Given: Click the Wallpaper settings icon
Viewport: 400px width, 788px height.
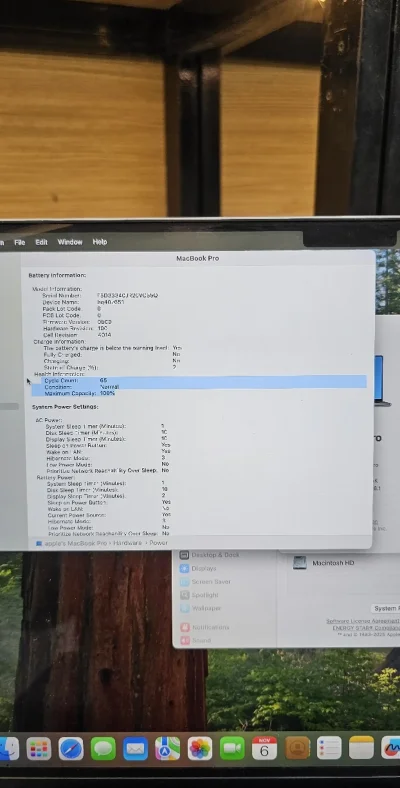Looking at the screenshot, I should pos(184,608).
